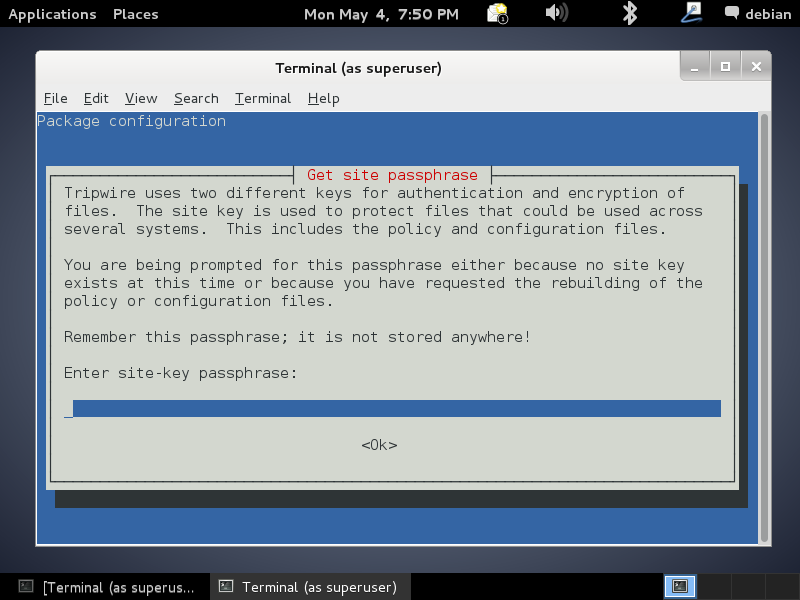Select the first workspace in the switcher
This screenshot has height=600, width=800.
click(x=680, y=586)
